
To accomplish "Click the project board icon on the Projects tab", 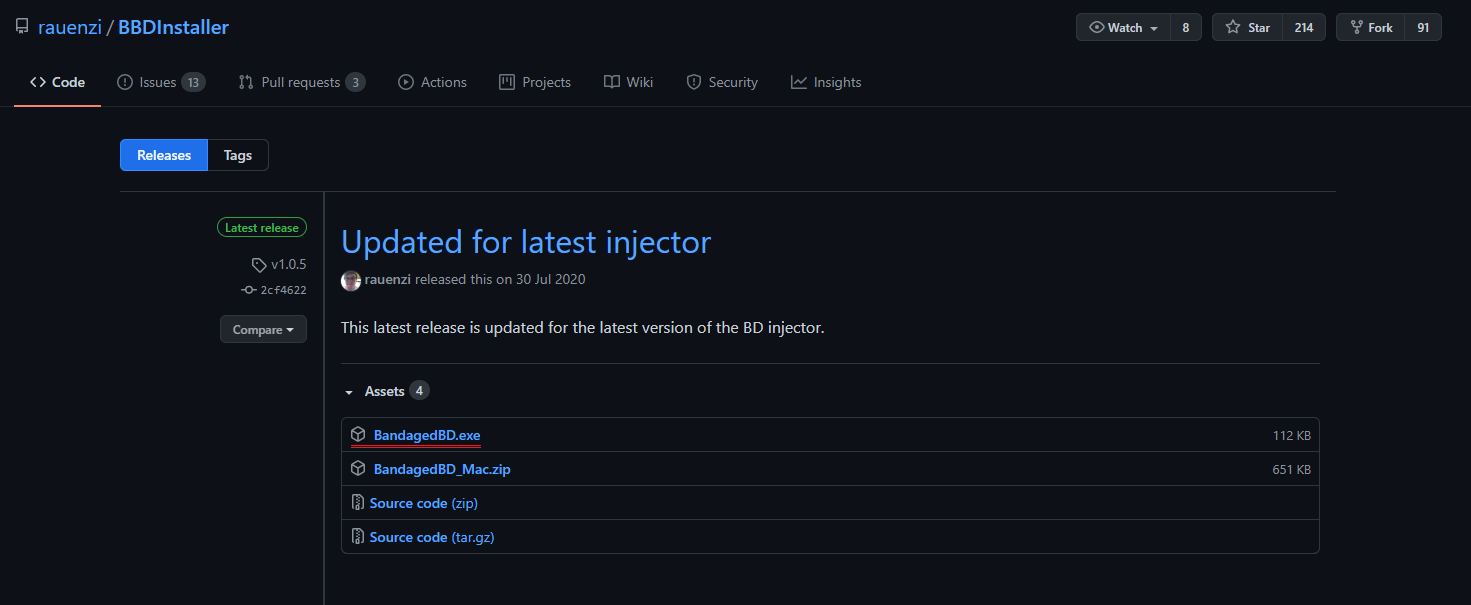I will click(x=507, y=82).
